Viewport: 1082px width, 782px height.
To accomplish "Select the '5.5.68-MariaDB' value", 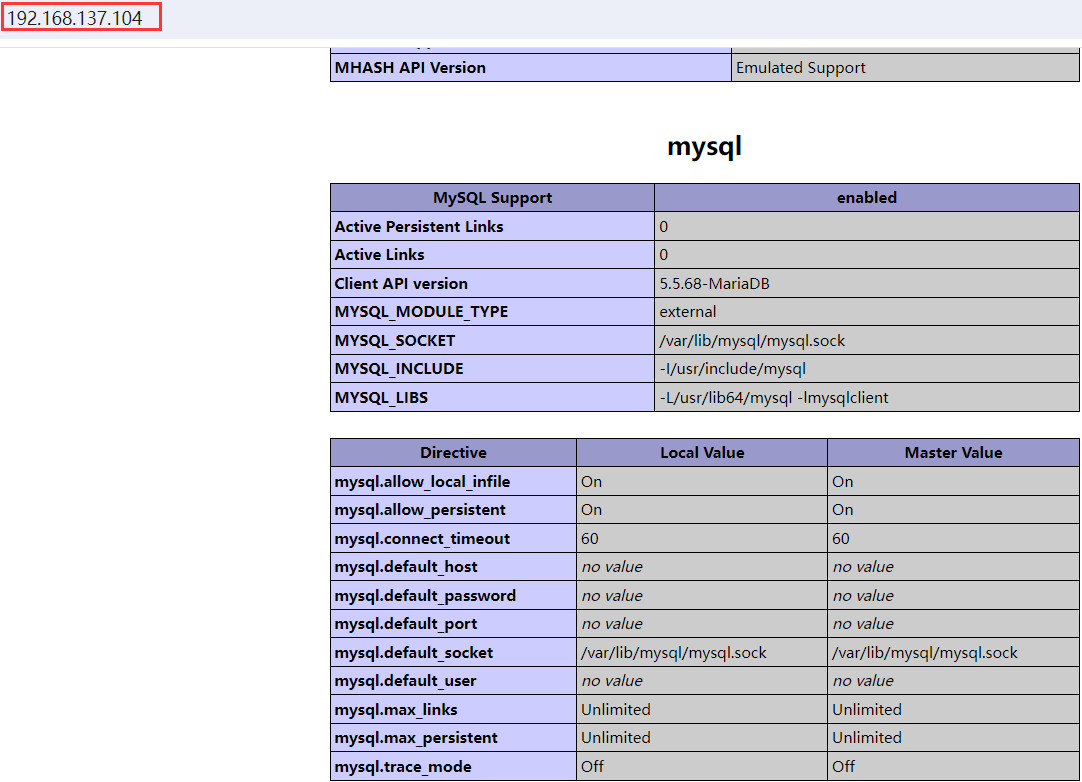I will pos(867,284).
